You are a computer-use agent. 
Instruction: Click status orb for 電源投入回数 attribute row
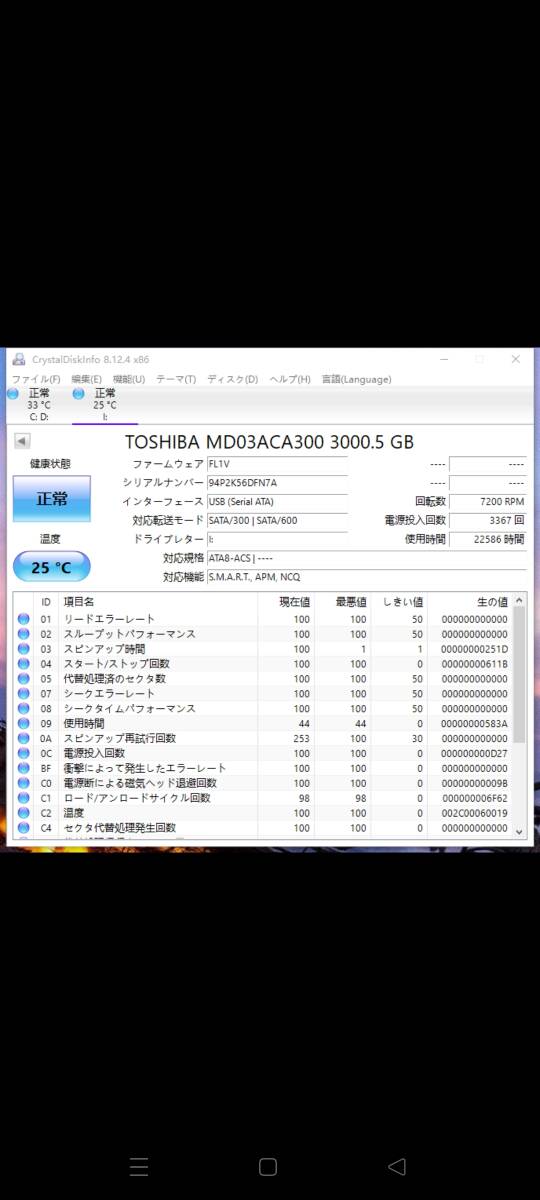click(24, 753)
